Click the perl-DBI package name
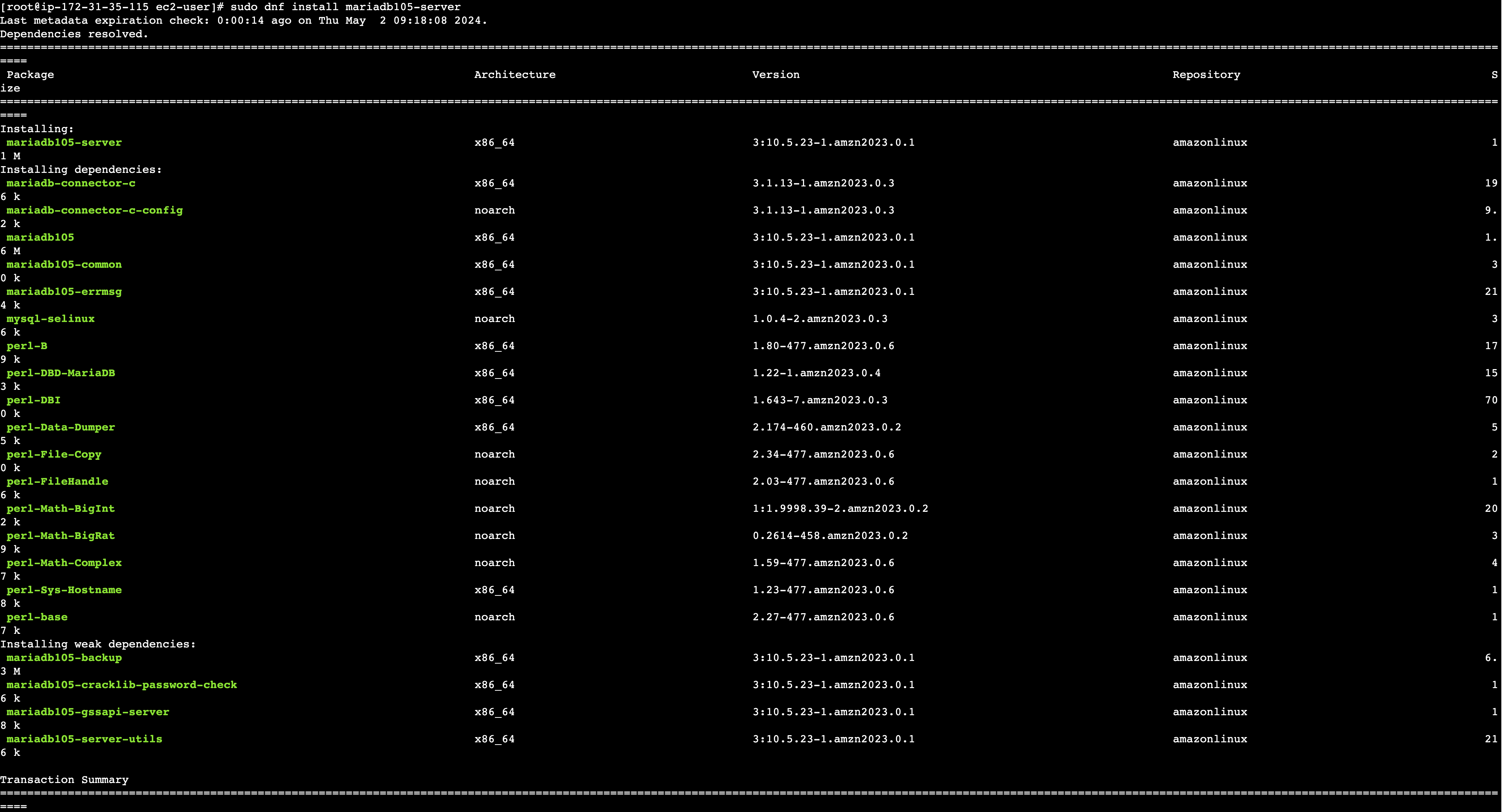1502x812 pixels. click(33, 400)
